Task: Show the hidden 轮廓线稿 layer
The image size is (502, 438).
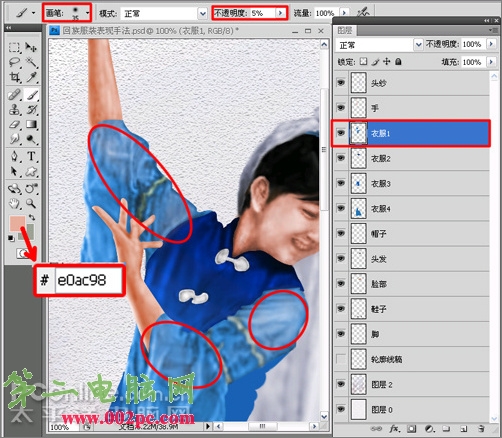Action: pyautogui.click(x=341, y=359)
